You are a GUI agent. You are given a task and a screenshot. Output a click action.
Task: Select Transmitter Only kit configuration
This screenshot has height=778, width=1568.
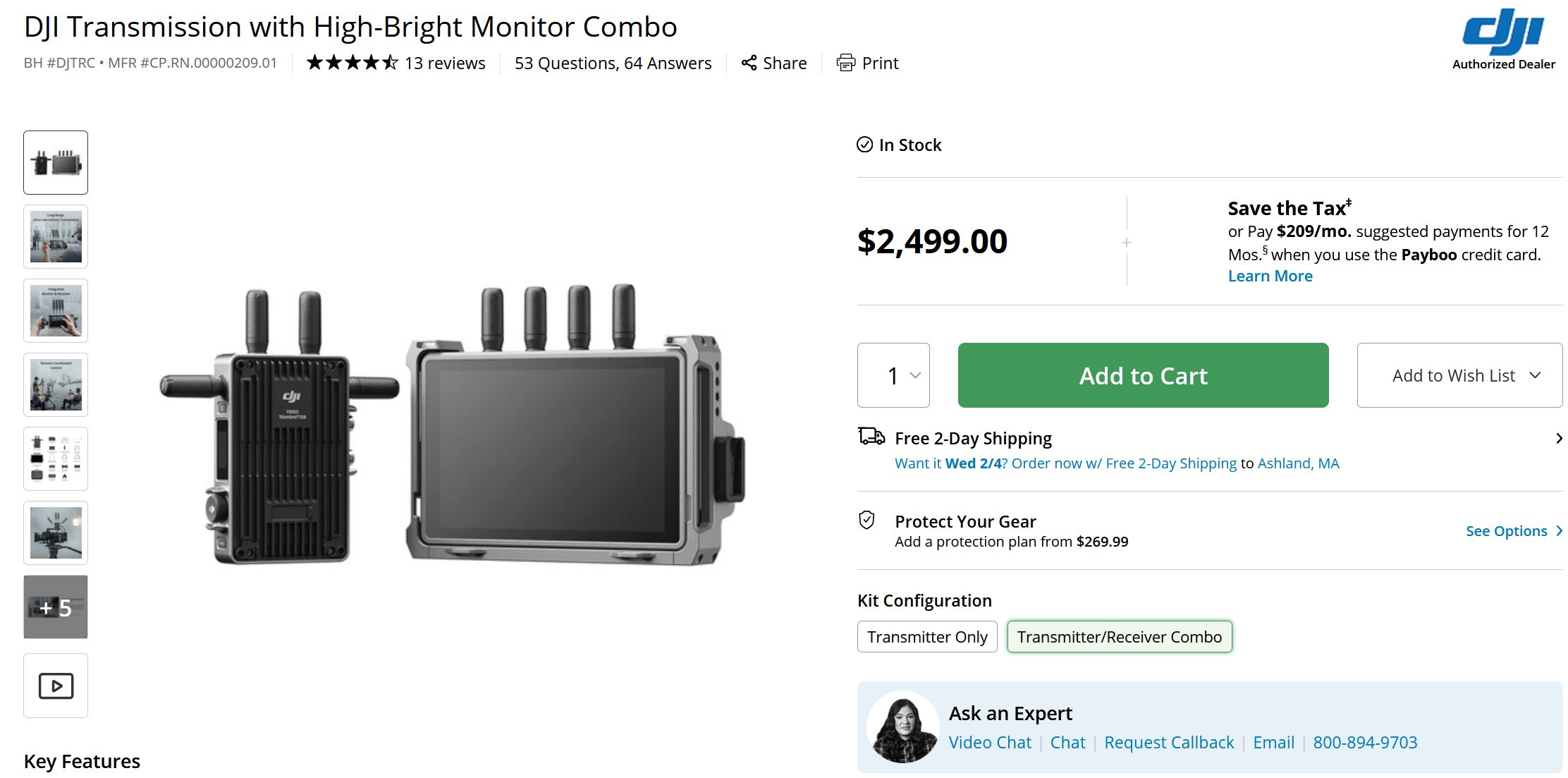pyautogui.click(x=927, y=637)
